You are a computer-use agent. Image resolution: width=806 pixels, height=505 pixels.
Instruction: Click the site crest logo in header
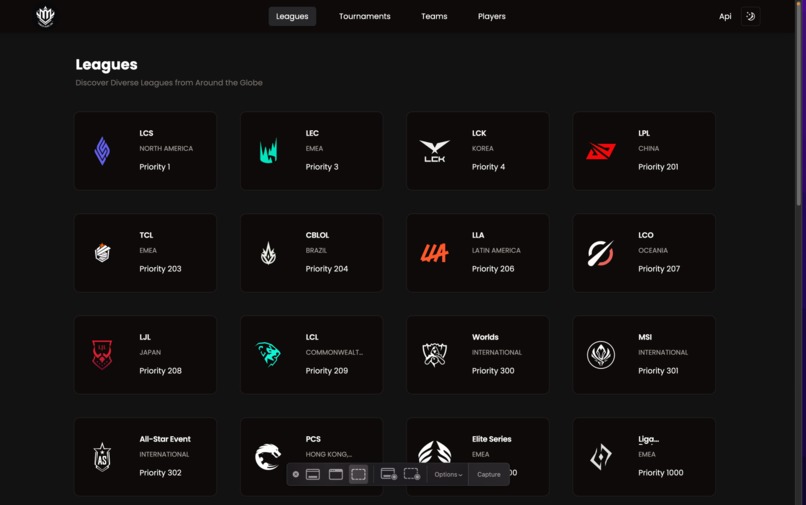point(45,16)
